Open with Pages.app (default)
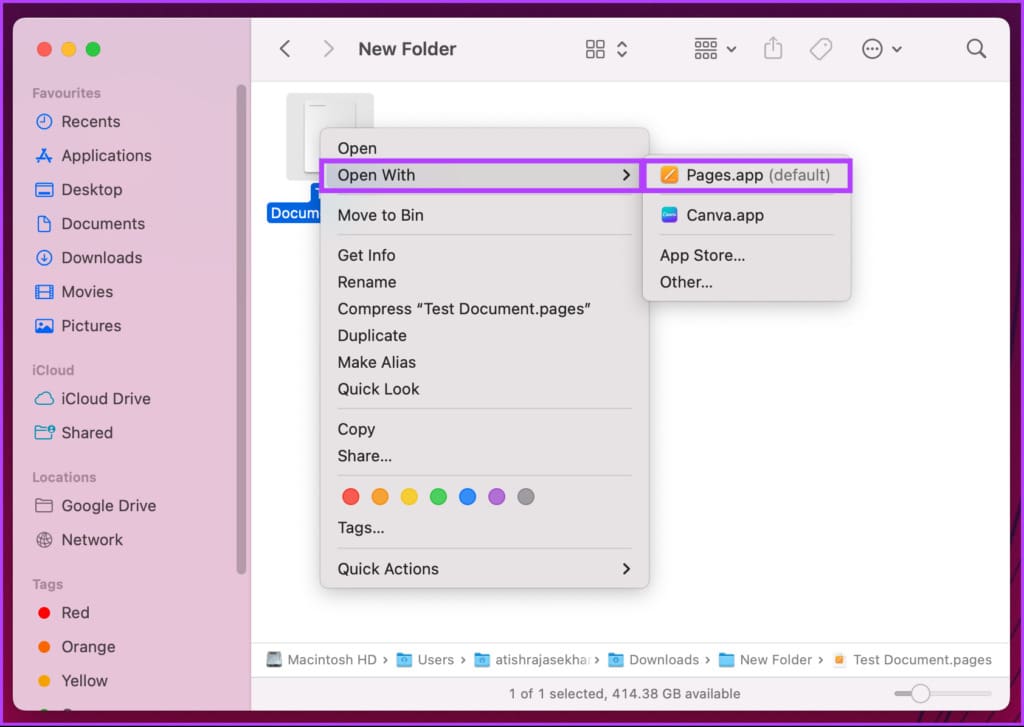Screen dimensions: 1024x727 click(746, 175)
